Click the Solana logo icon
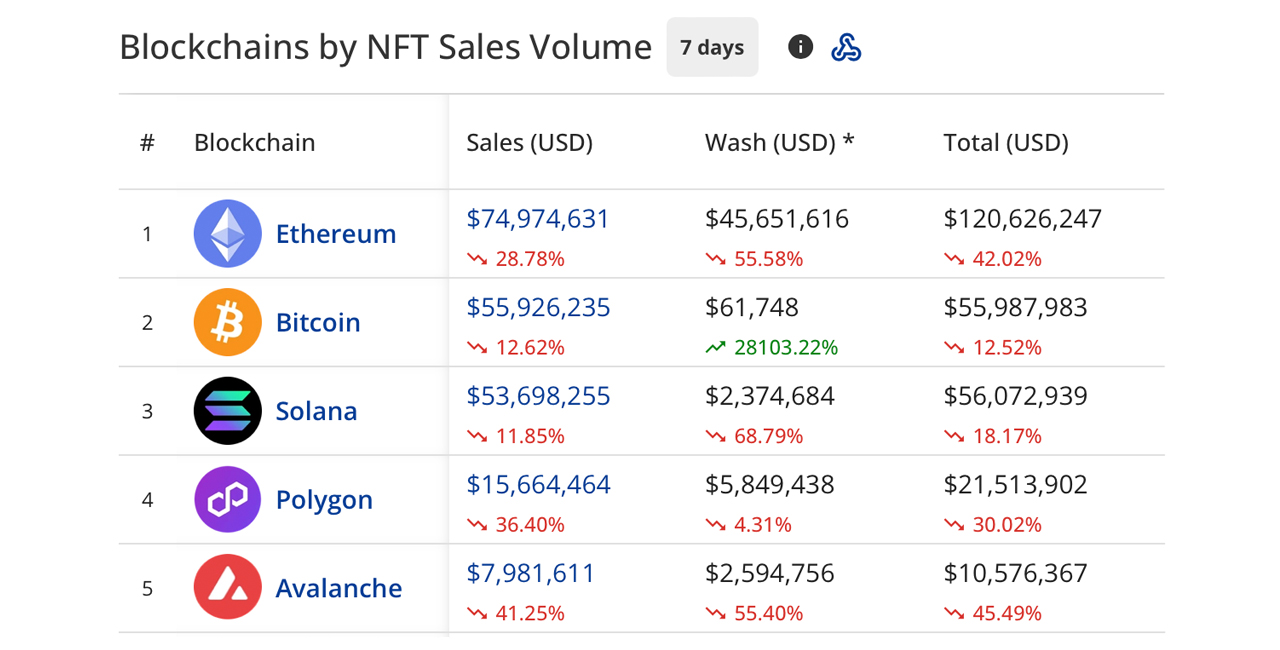 [x=227, y=411]
